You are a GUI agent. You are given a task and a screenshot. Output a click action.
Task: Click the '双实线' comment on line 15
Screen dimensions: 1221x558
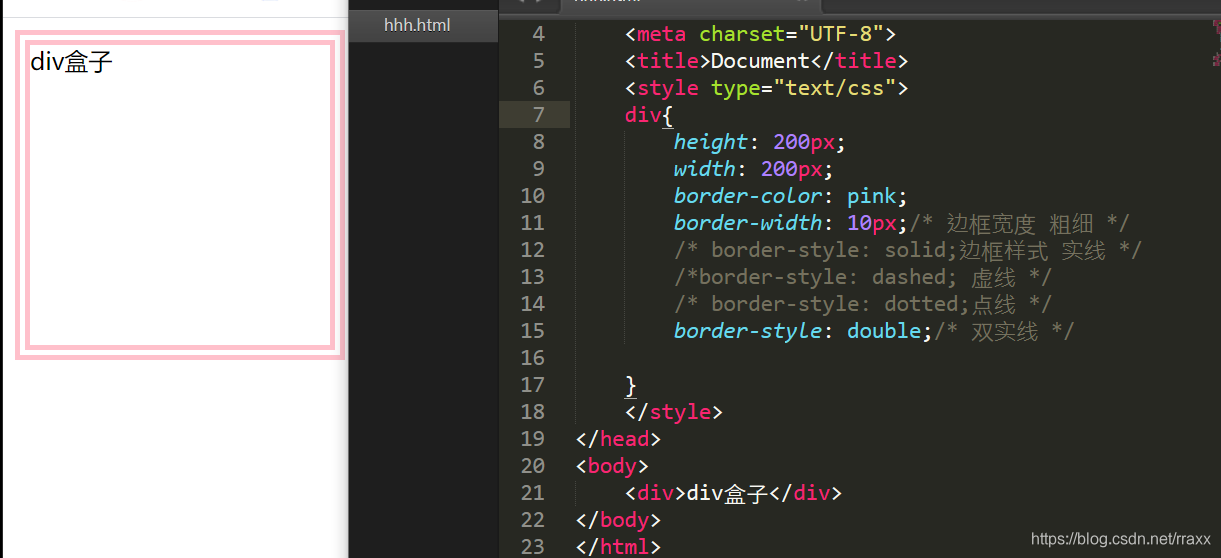point(1004,331)
